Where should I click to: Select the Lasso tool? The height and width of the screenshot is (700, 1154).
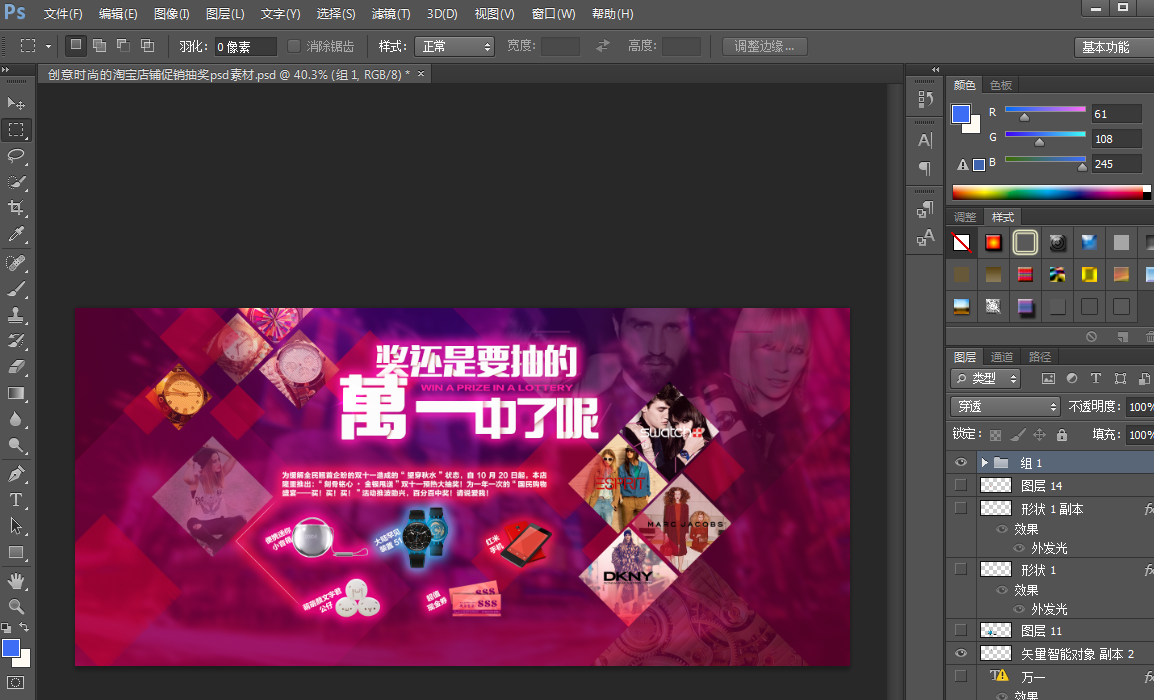[x=15, y=155]
